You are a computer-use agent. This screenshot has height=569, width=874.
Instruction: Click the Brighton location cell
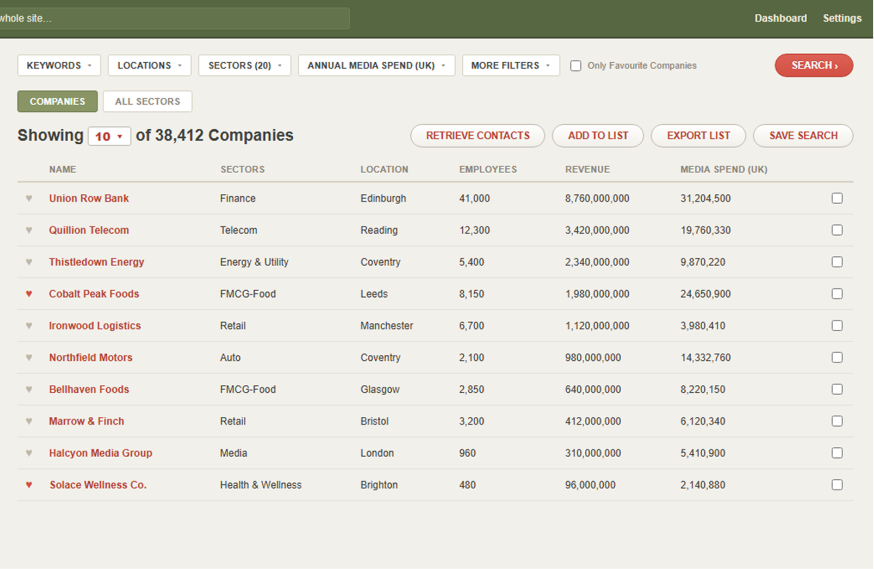click(x=379, y=485)
